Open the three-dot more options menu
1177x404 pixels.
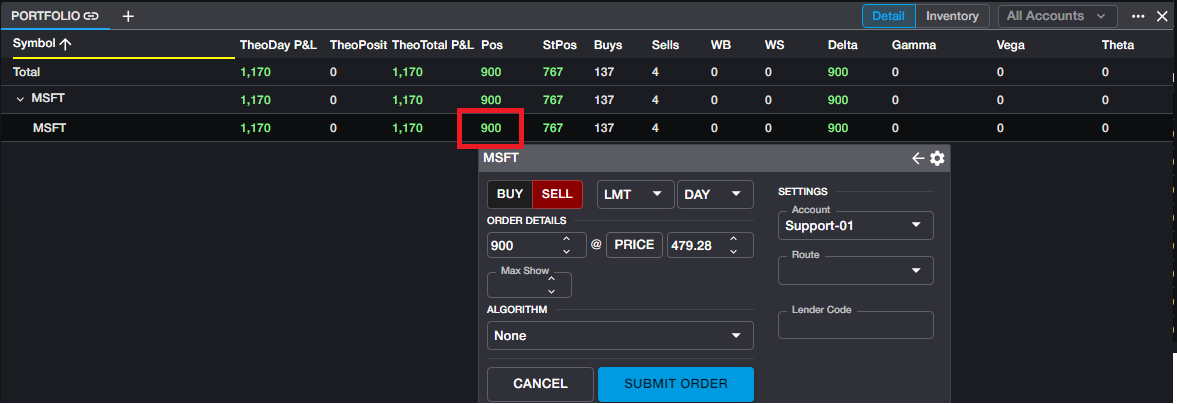(x=1138, y=16)
